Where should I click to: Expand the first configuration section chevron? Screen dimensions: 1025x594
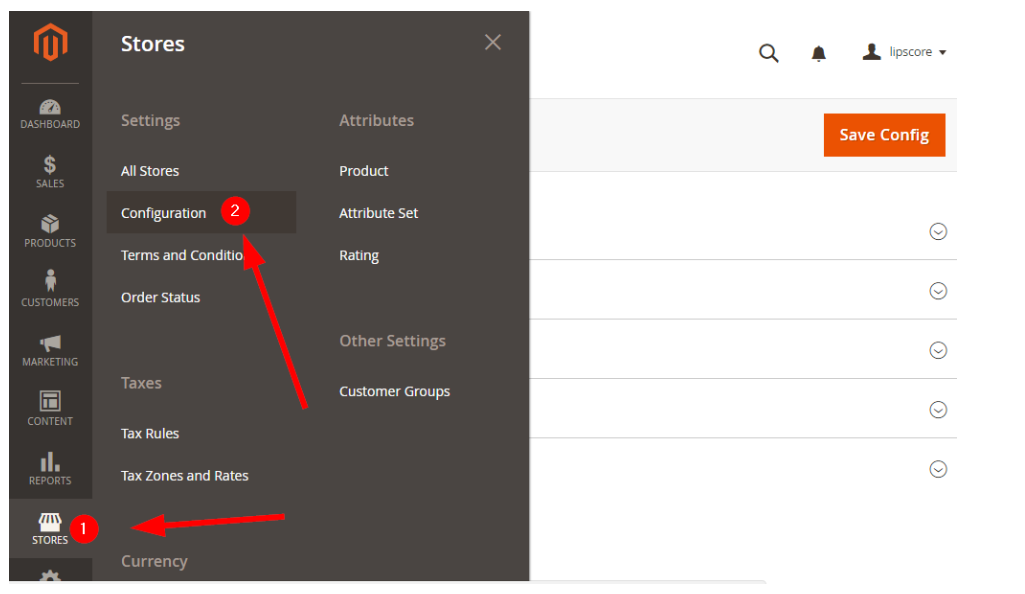[x=938, y=232]
